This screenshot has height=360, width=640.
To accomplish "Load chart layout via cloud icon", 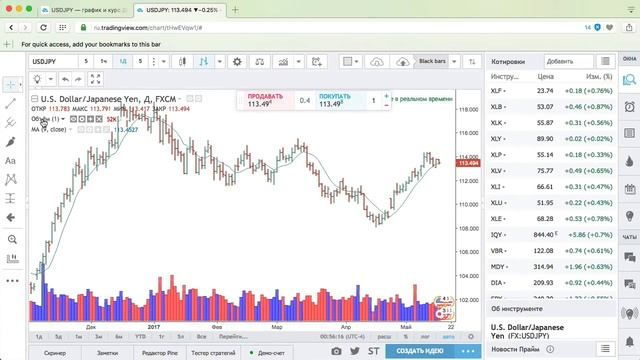I will [x=376, y=62].
